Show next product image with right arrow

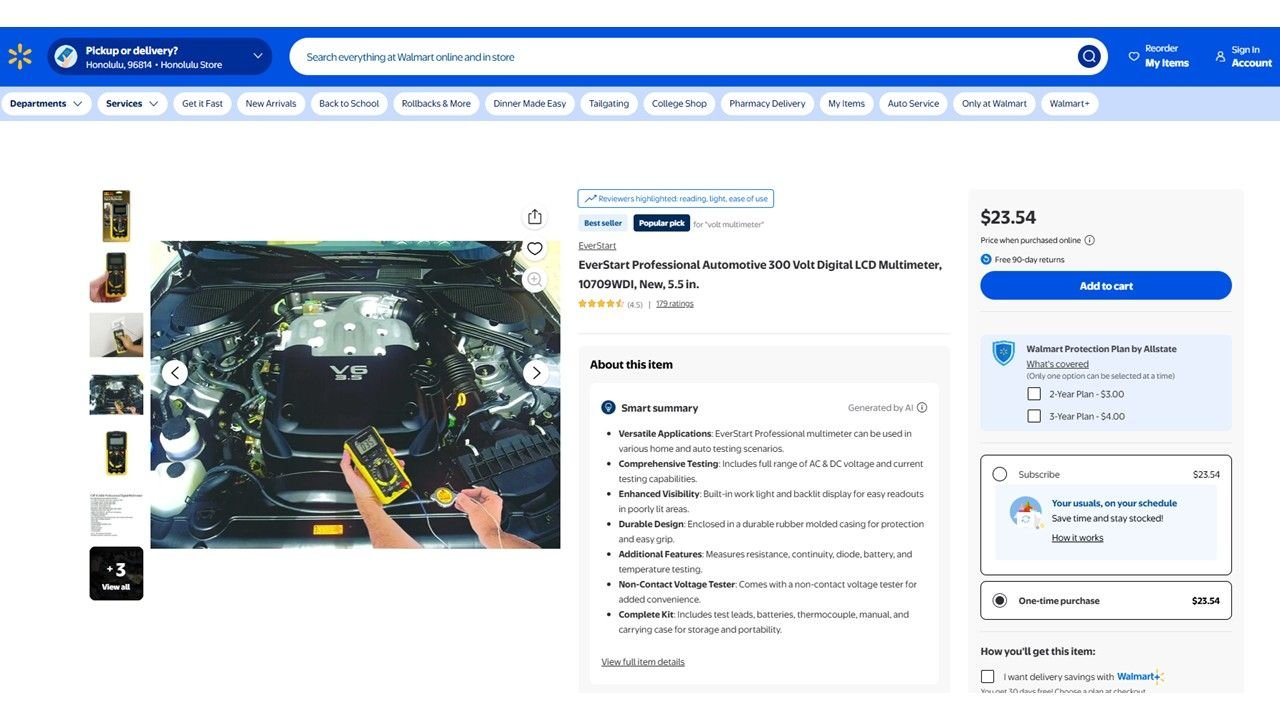click(x=536, y=373)
